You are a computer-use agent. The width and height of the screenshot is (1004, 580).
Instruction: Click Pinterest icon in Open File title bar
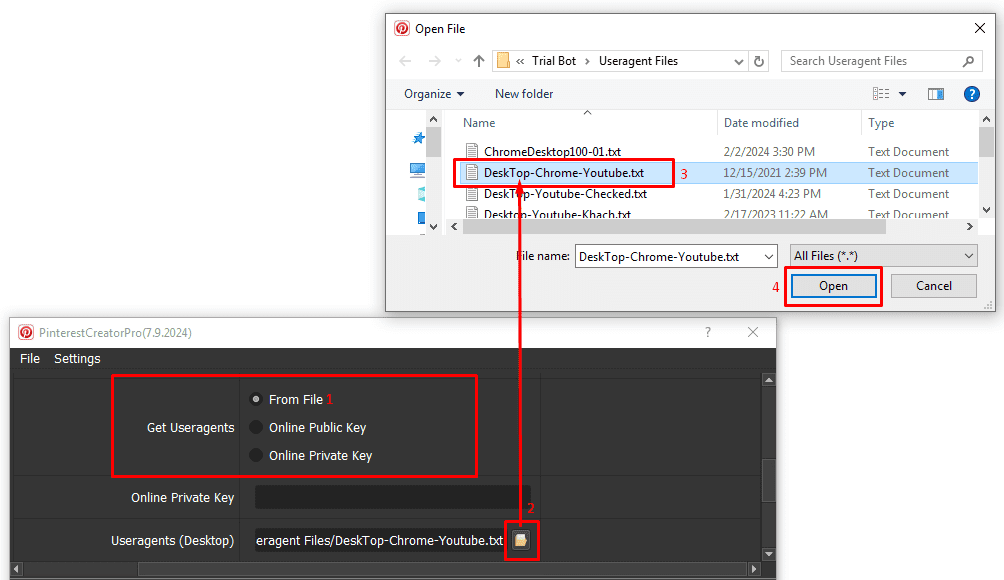pos(402,28)
